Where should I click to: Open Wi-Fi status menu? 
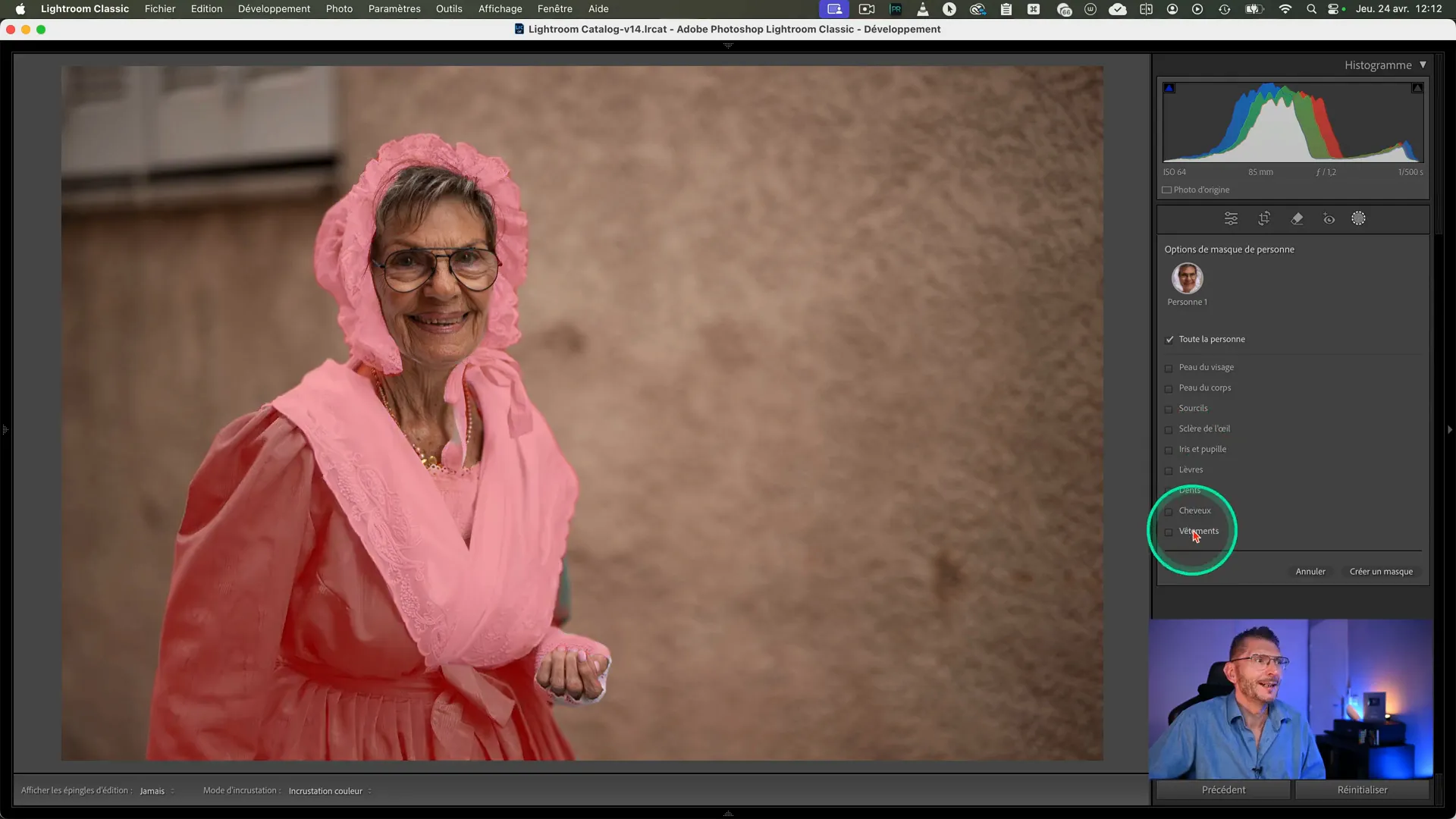pos(1285,9)
